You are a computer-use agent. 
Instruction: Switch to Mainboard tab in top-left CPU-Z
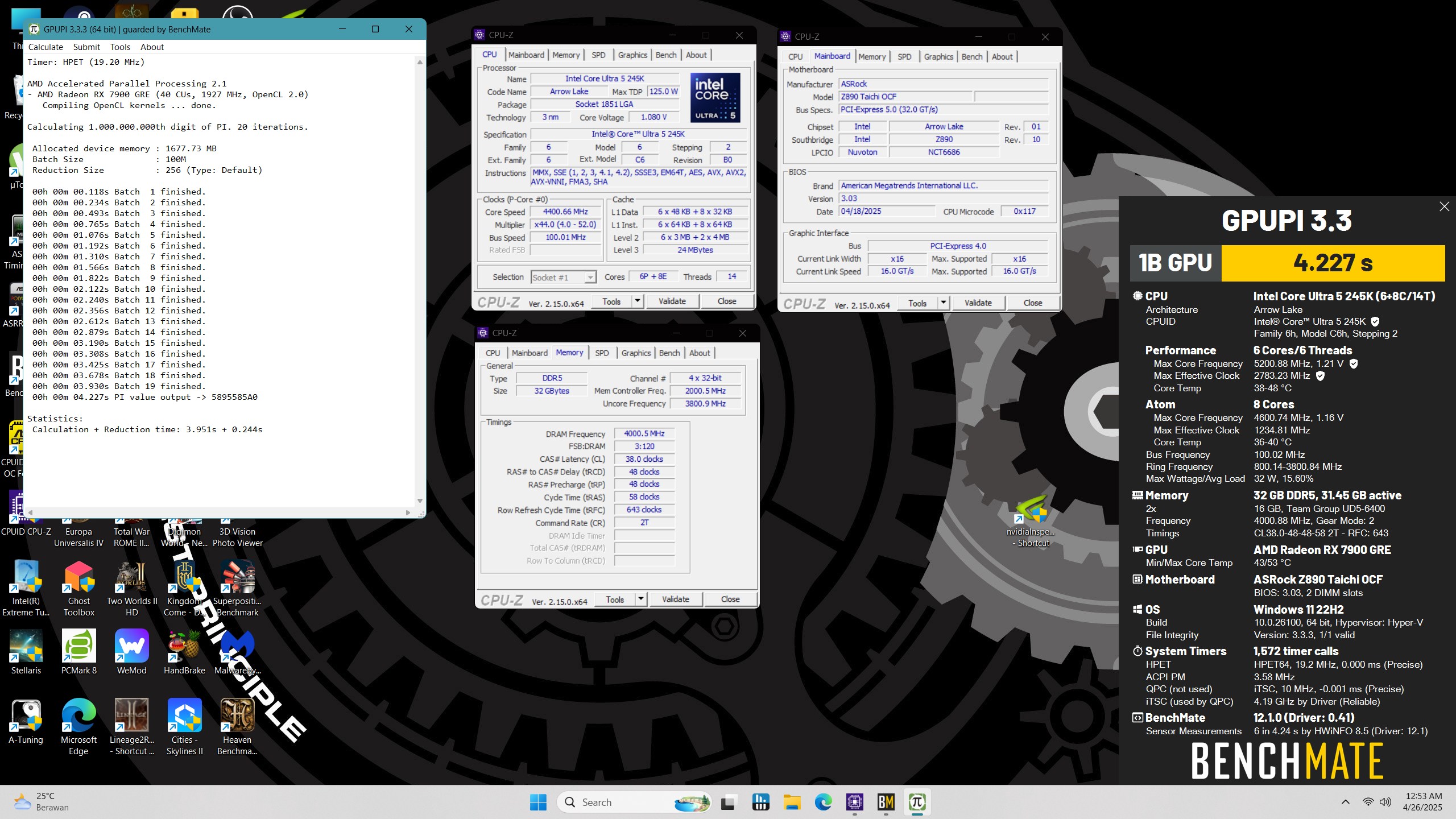[x=526, y=55]
